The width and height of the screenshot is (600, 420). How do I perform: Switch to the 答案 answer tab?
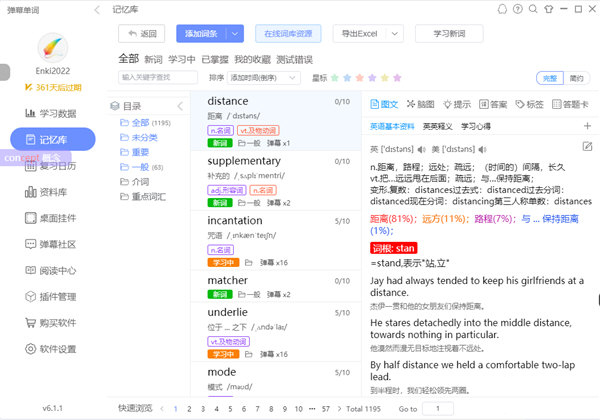(493, 104)
